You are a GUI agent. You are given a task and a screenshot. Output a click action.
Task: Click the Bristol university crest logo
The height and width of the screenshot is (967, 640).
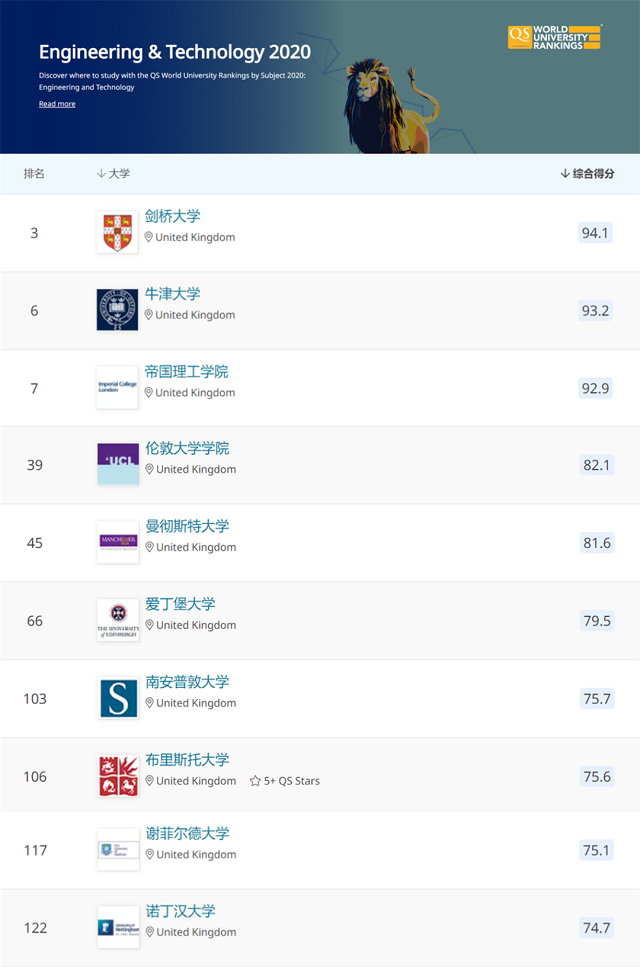[x=117, y=775]
